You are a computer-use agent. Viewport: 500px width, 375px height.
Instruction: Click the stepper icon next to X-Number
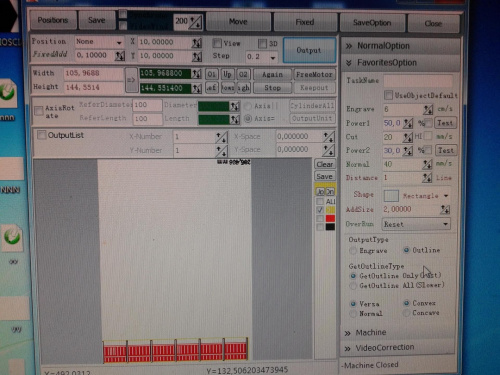tap(221, 137)
